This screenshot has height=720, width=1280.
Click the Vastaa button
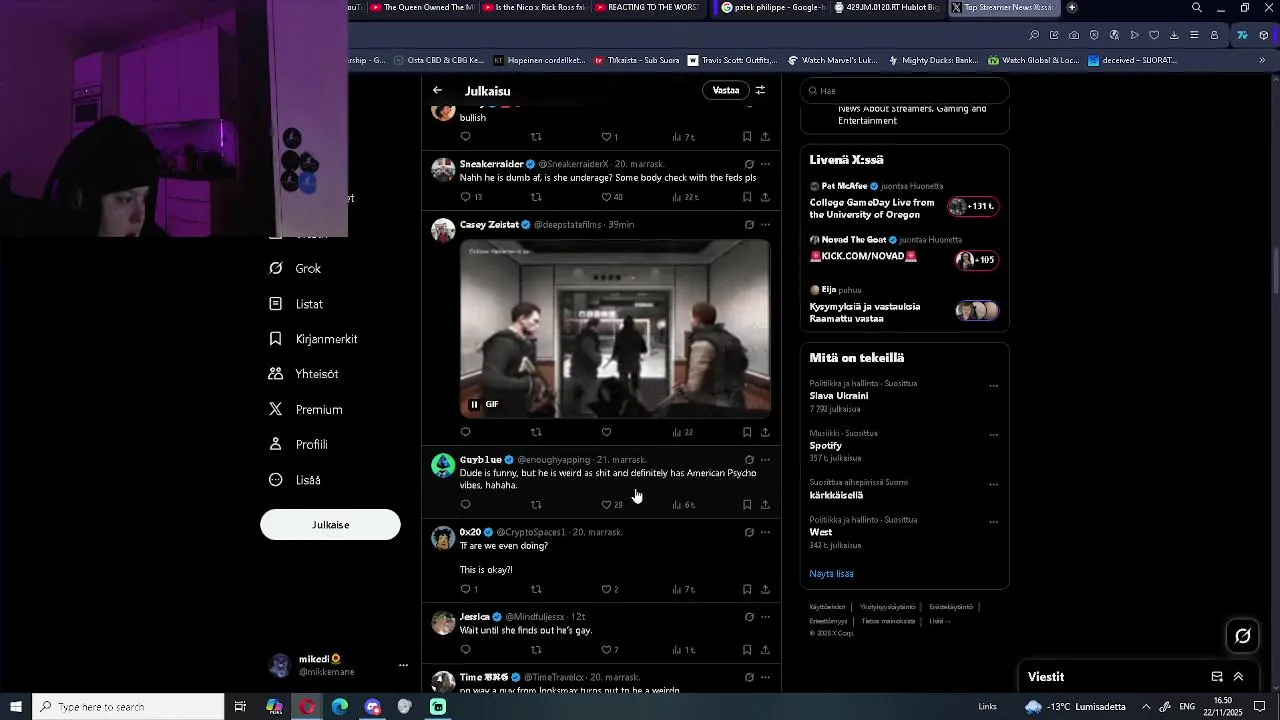click(726, 90)
